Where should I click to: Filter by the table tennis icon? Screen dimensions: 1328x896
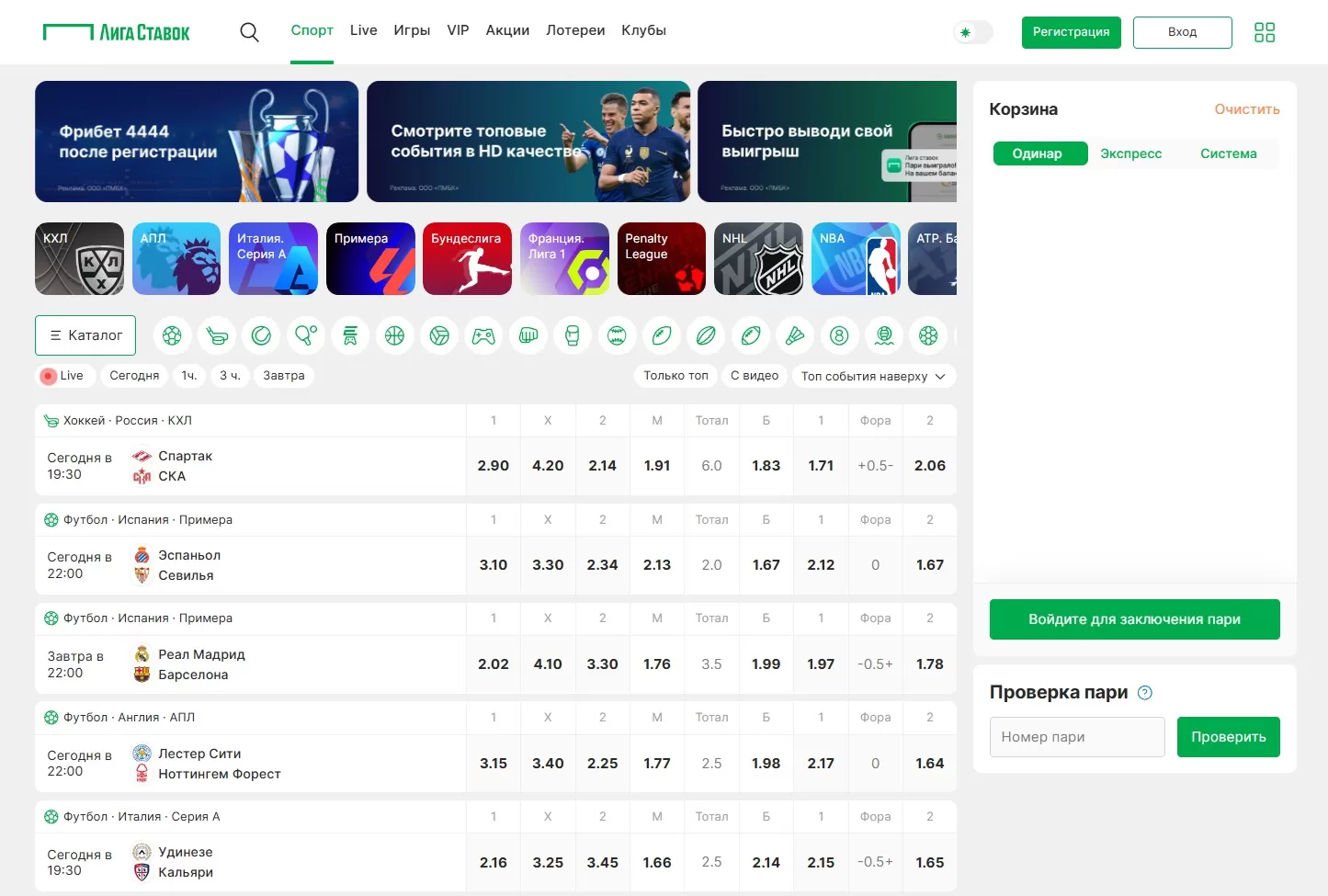(306, 336)
